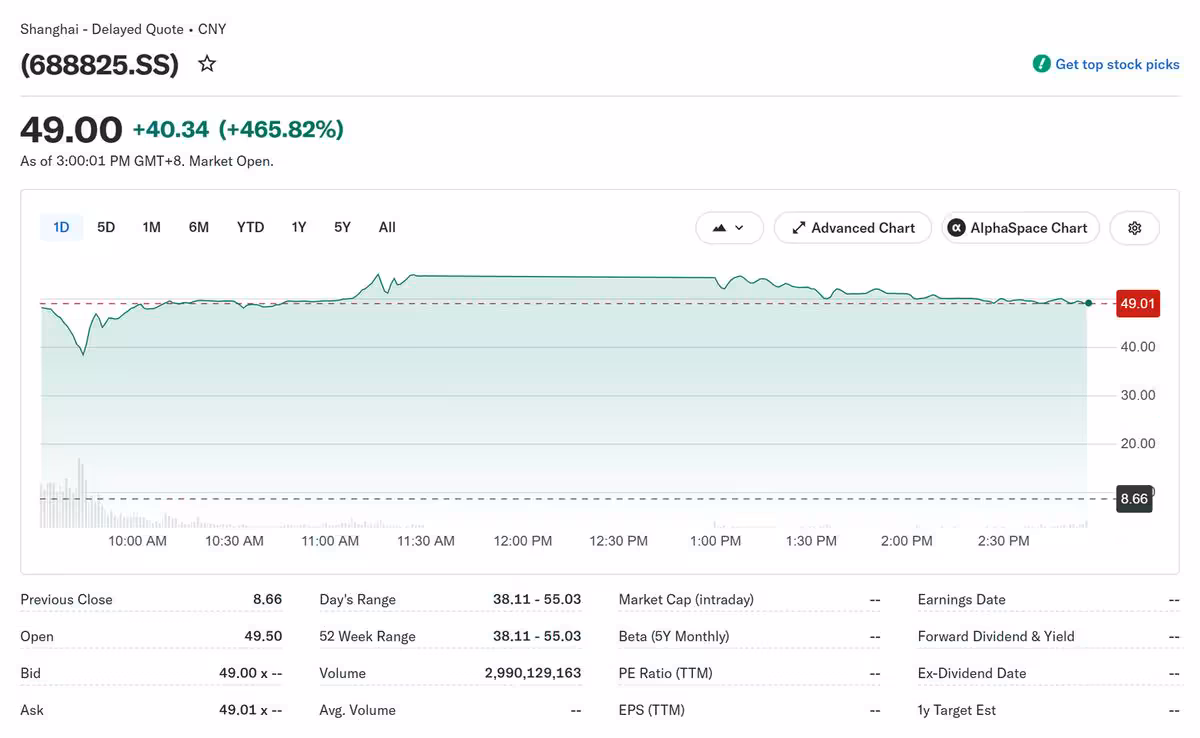Open the Advanced Chart button
The width and height of the screenshot is (1200, 738).
click(853, 228)
